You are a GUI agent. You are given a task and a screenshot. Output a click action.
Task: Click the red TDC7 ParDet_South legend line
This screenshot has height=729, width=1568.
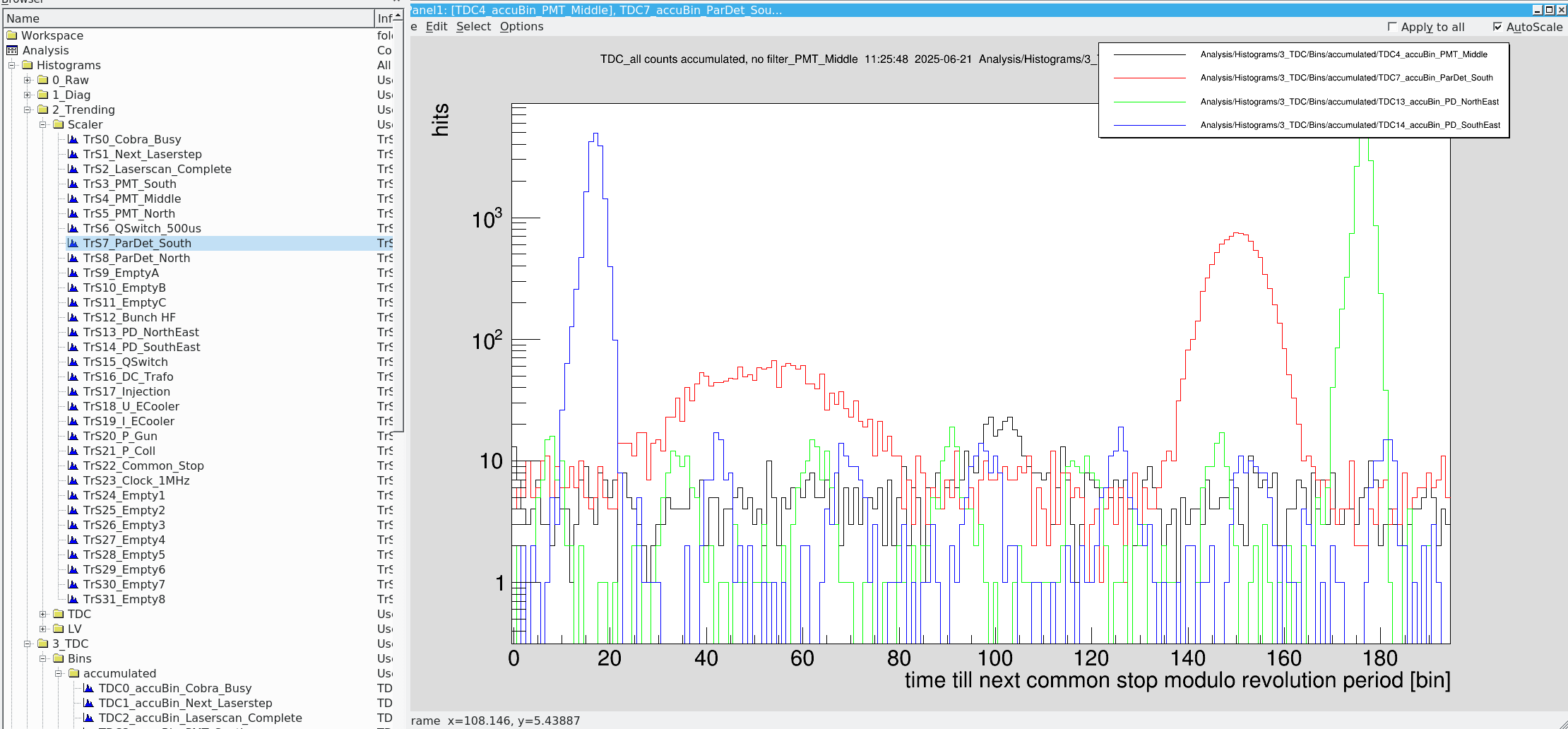pos(1149,78)
